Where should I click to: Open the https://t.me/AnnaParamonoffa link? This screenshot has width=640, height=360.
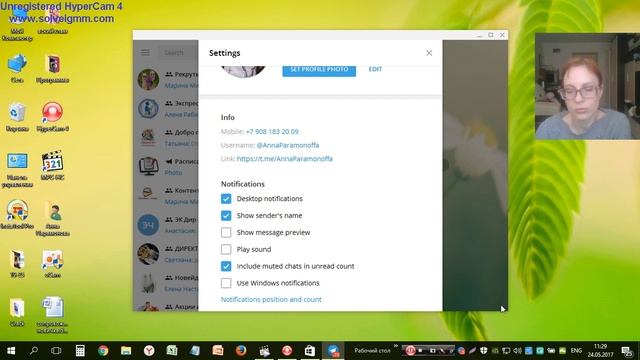point(285,158)
